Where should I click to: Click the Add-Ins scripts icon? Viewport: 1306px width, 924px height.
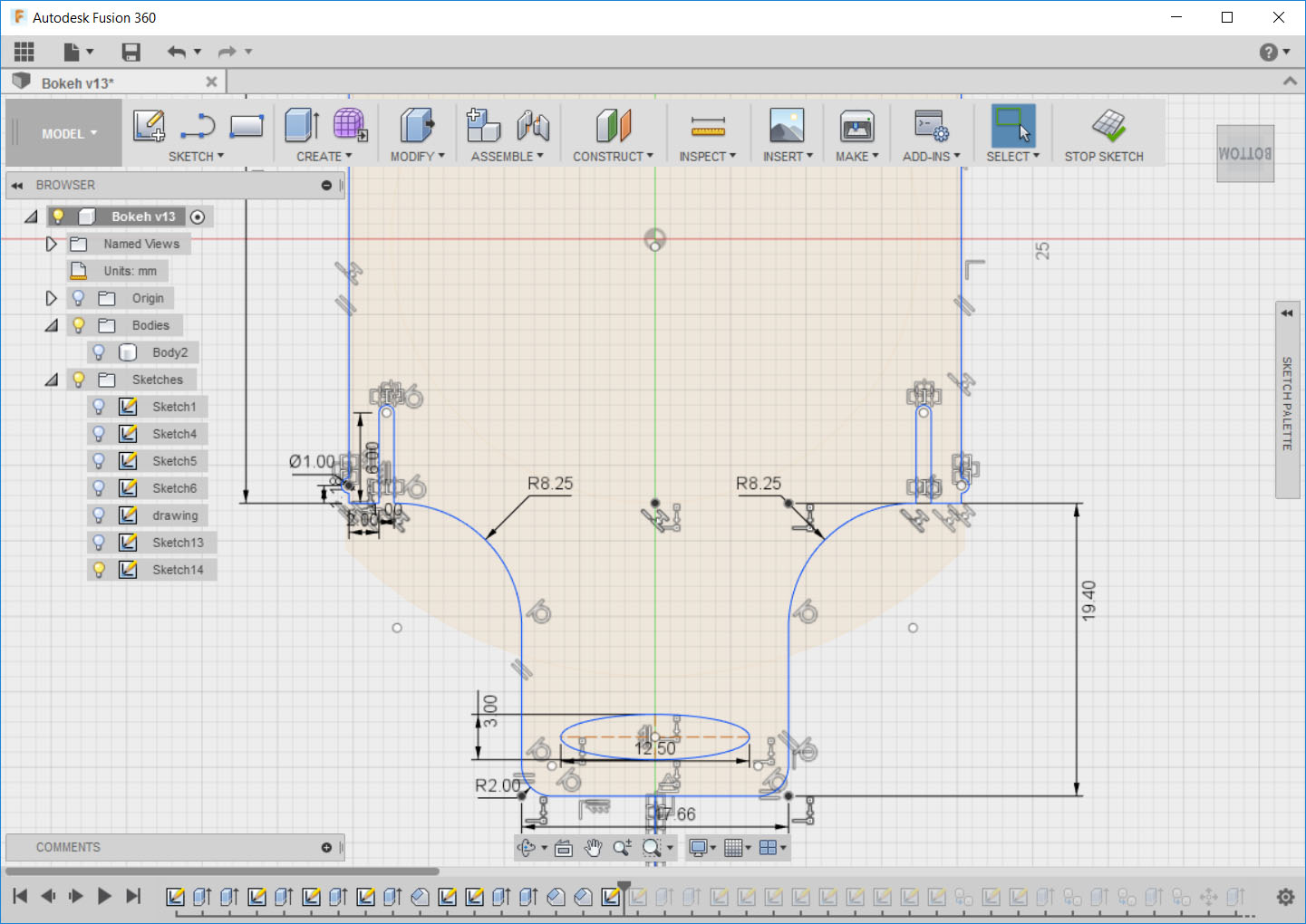click(x=932, y=126)
